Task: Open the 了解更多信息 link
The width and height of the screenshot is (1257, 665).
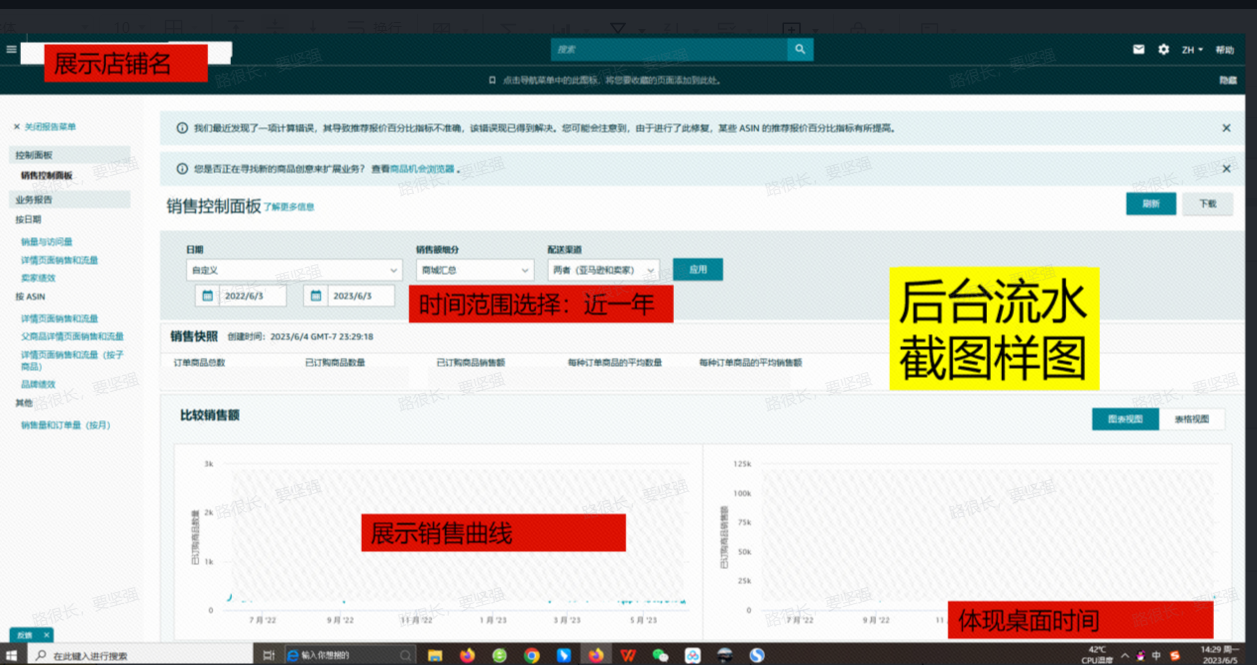Action: tap(289, 206)
